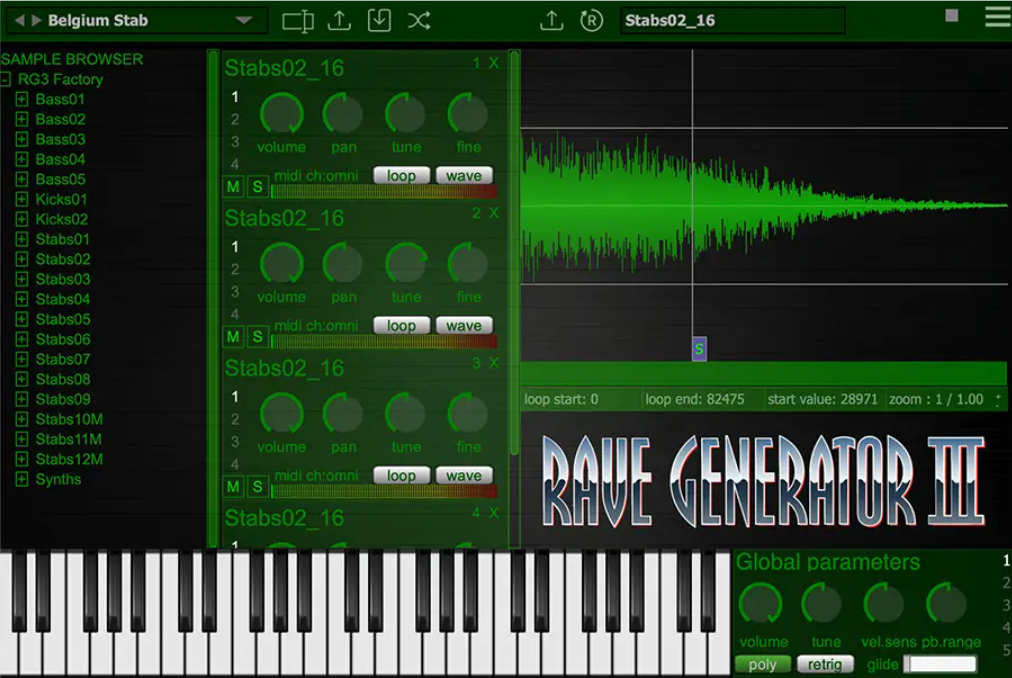Click the wave button on layer 1
This screenshot has width=1012, height=678.
pyautogui.click(x=464, y=176)
